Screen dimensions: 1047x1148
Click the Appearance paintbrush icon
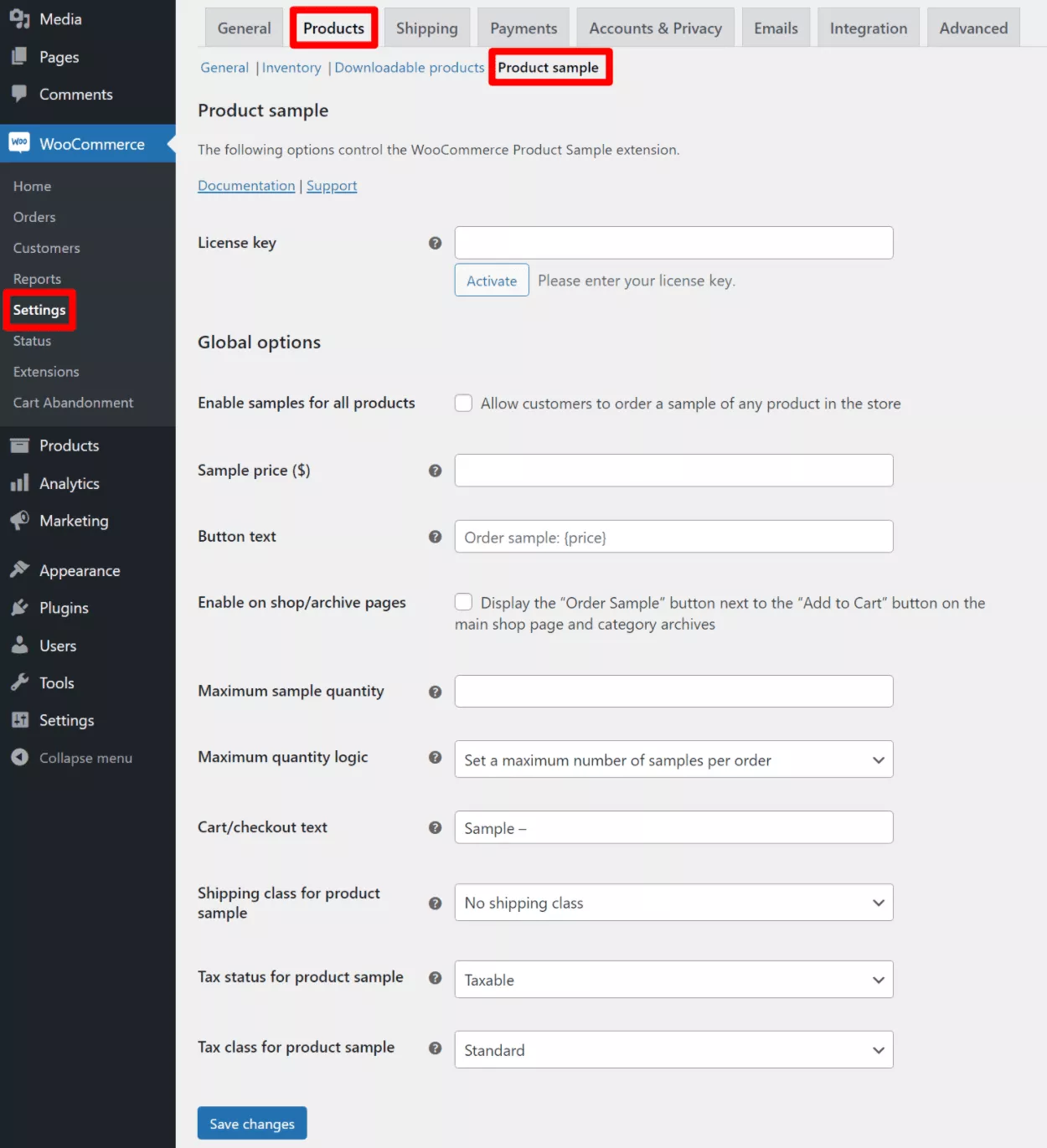(x=19, y=570)
